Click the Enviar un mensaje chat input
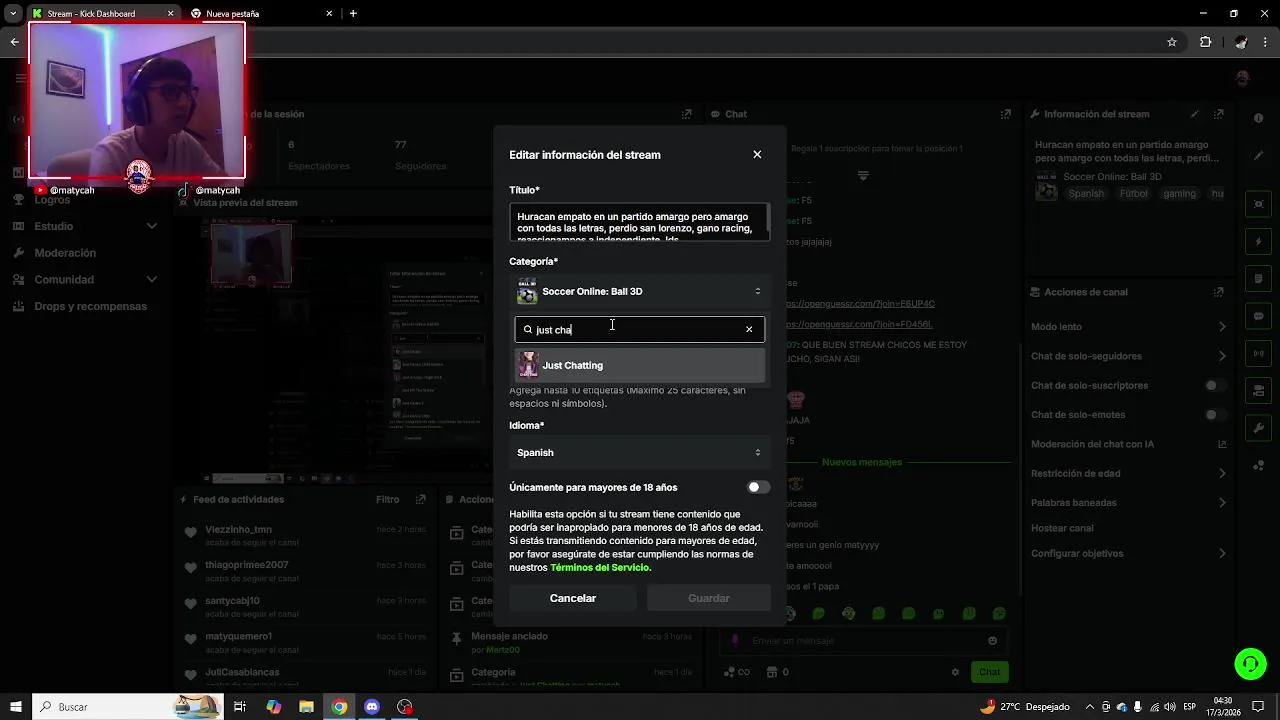Viewport: 1280px width, 720px height. [x=865, y=641]
